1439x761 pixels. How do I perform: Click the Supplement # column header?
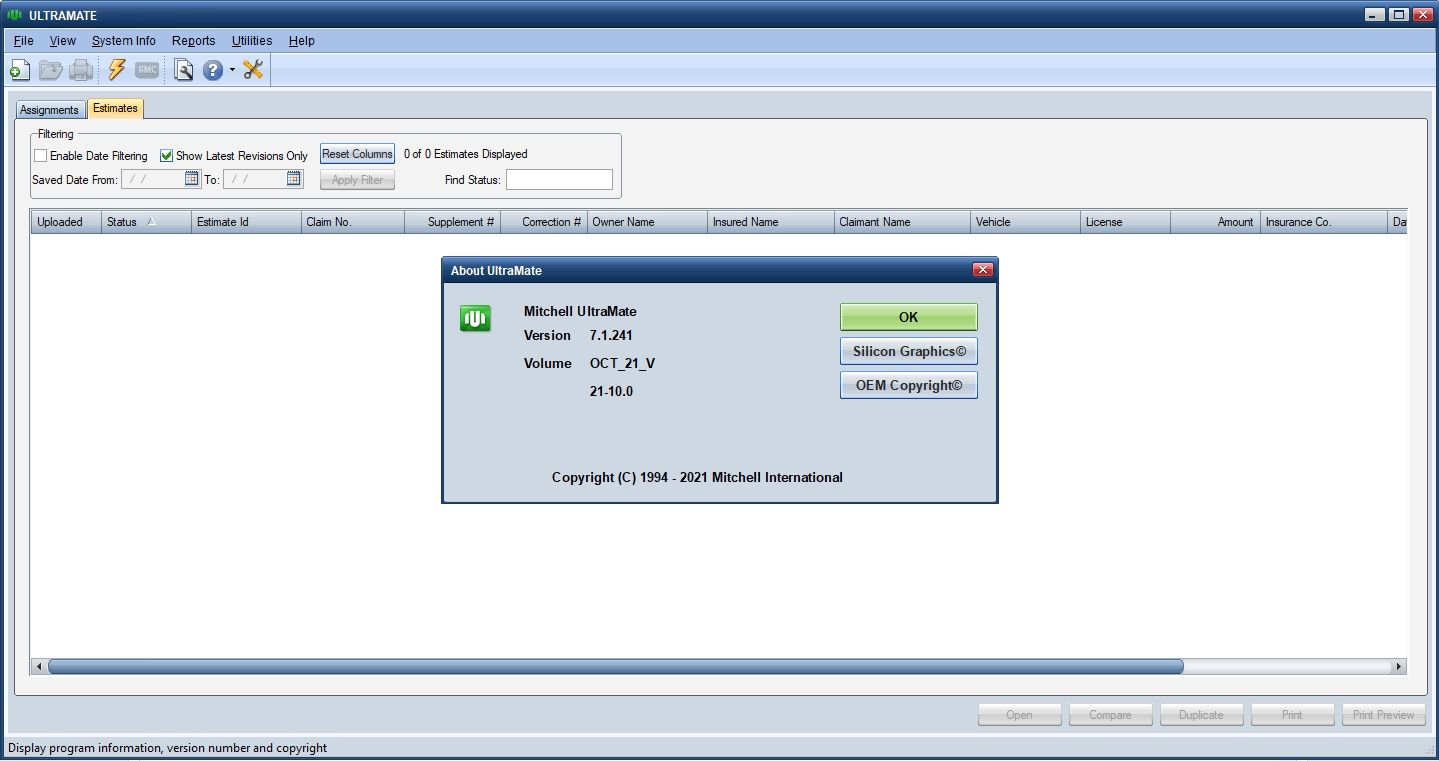click(452, 222)
